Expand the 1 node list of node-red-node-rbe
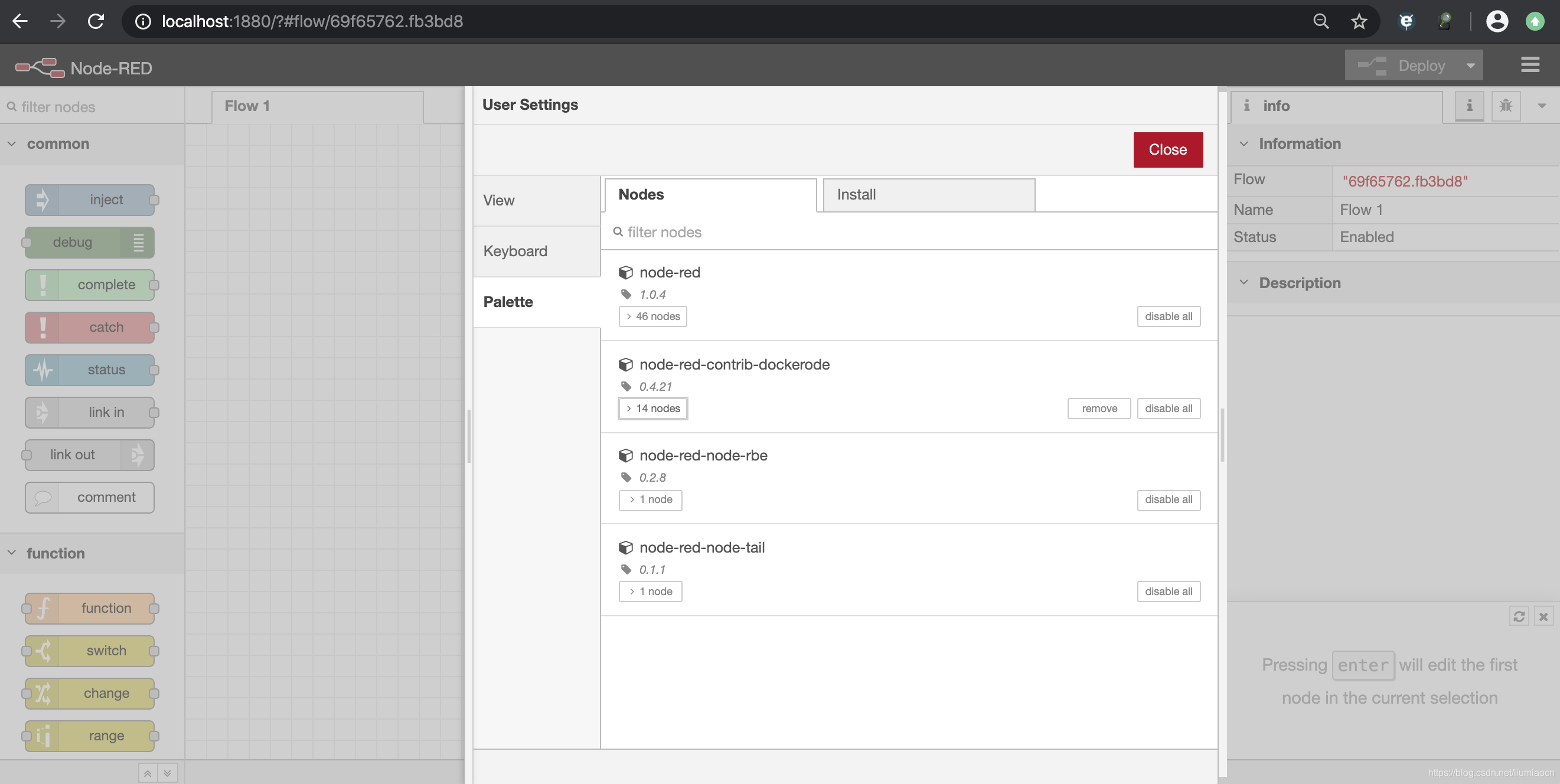The width and height of the screenshot is (1560, 784). (651, 499)
